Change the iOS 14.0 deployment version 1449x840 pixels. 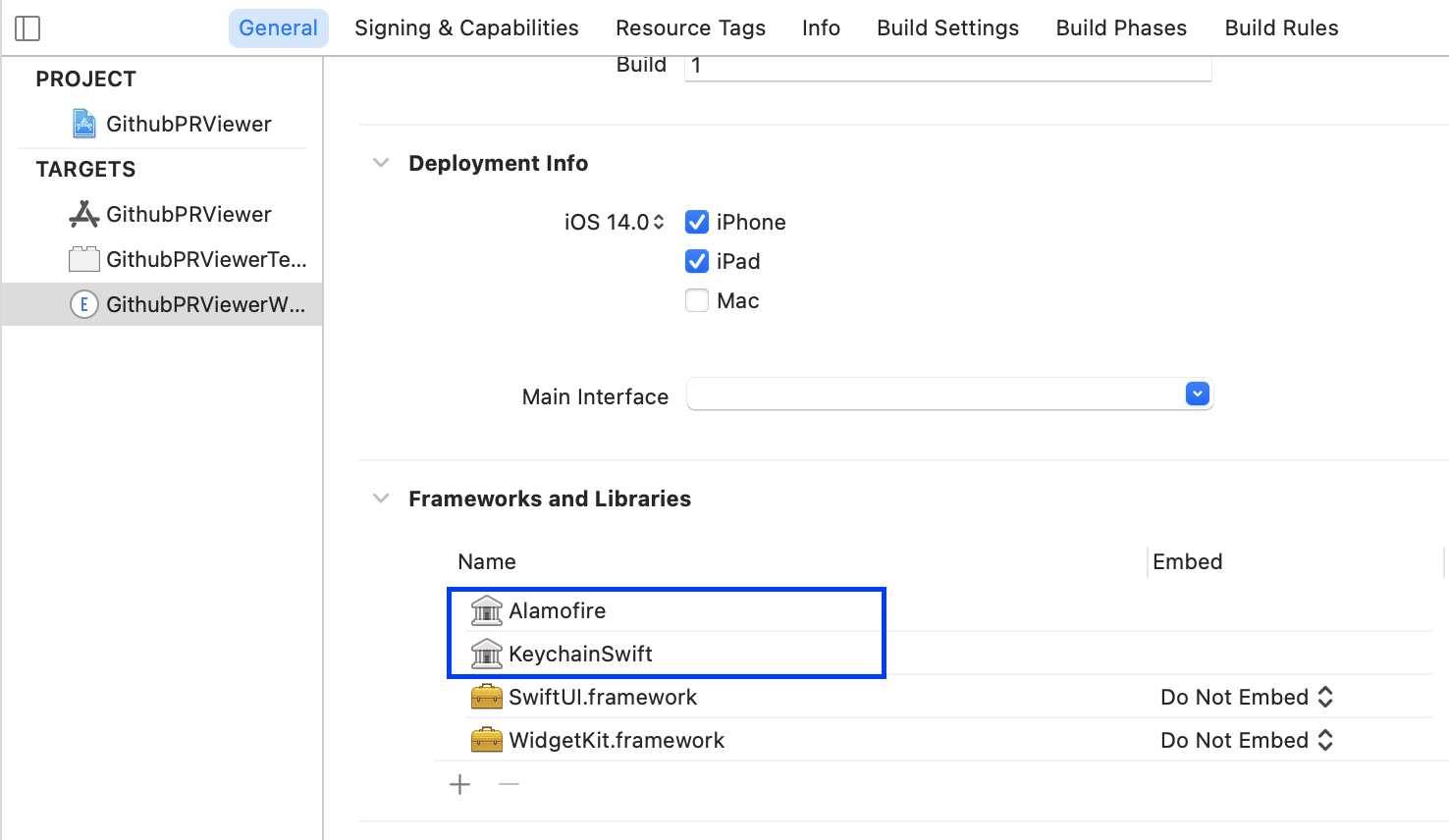pos(615,222)
